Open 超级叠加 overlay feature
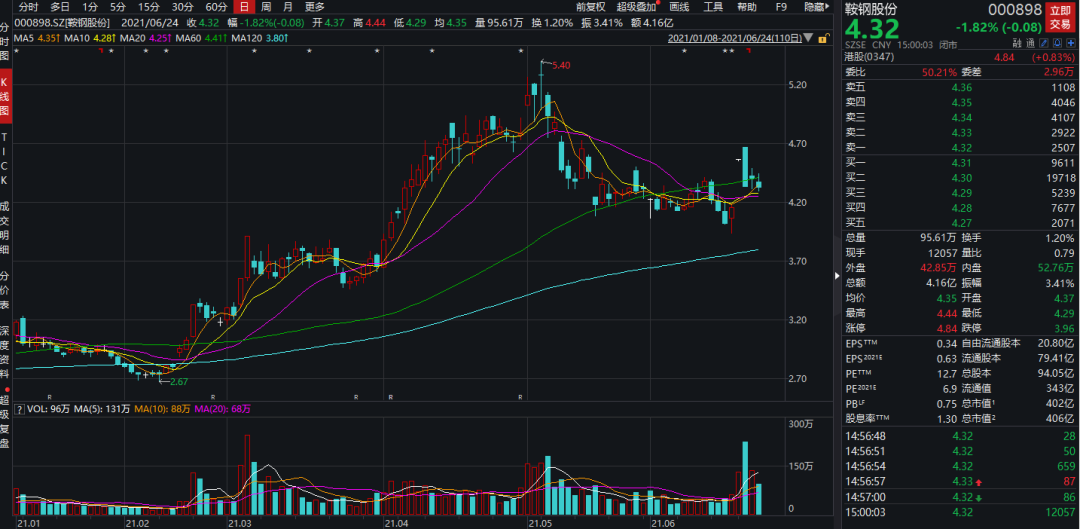1080x529 pixels. 636,7
